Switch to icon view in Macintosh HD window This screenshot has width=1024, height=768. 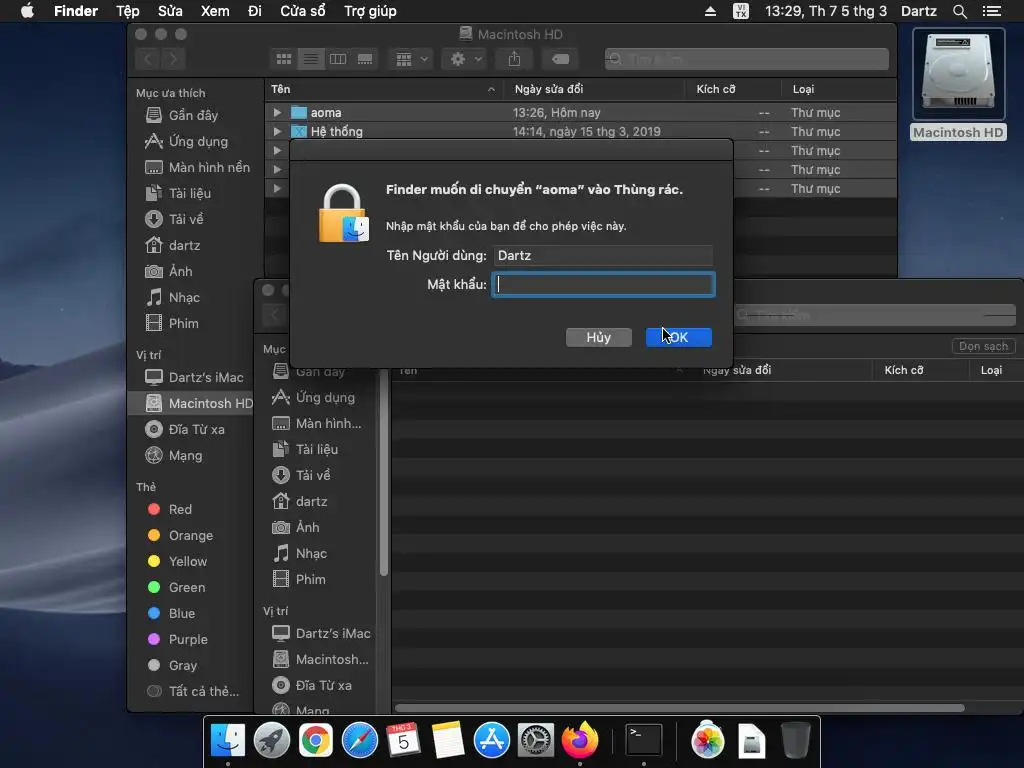[284, 59]
